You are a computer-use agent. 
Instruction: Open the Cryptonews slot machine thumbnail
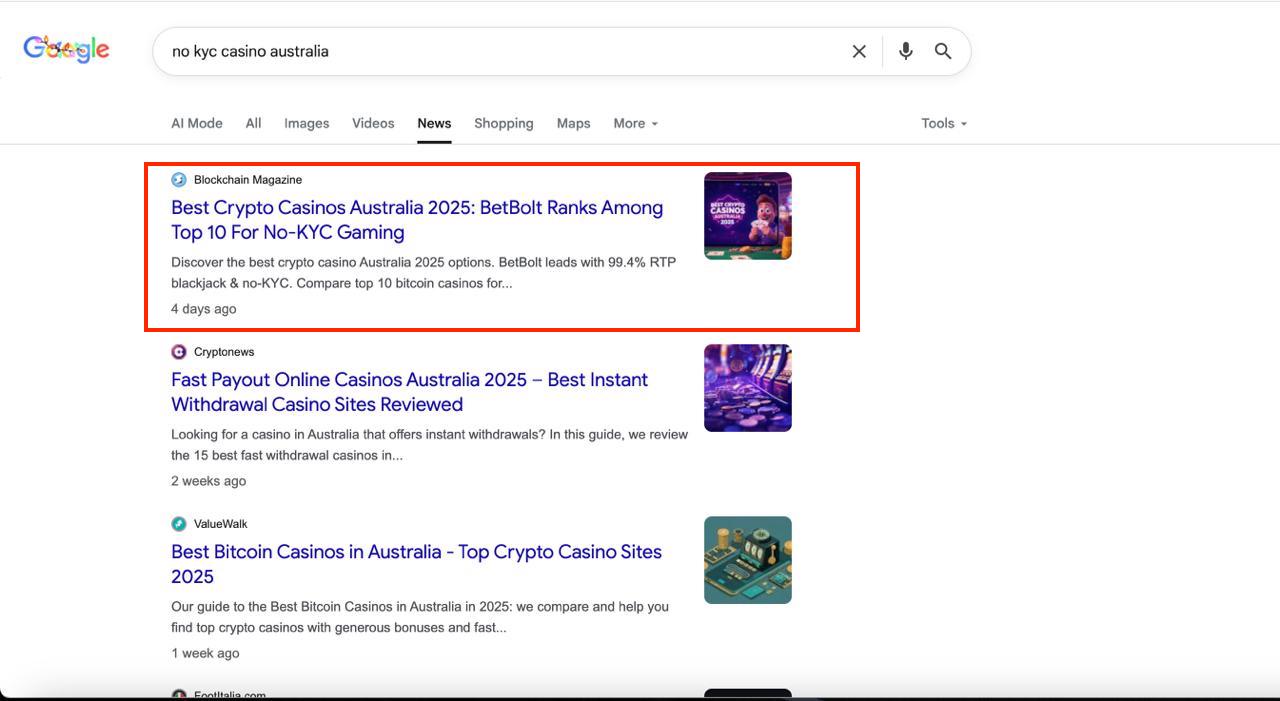click(748, 388)
